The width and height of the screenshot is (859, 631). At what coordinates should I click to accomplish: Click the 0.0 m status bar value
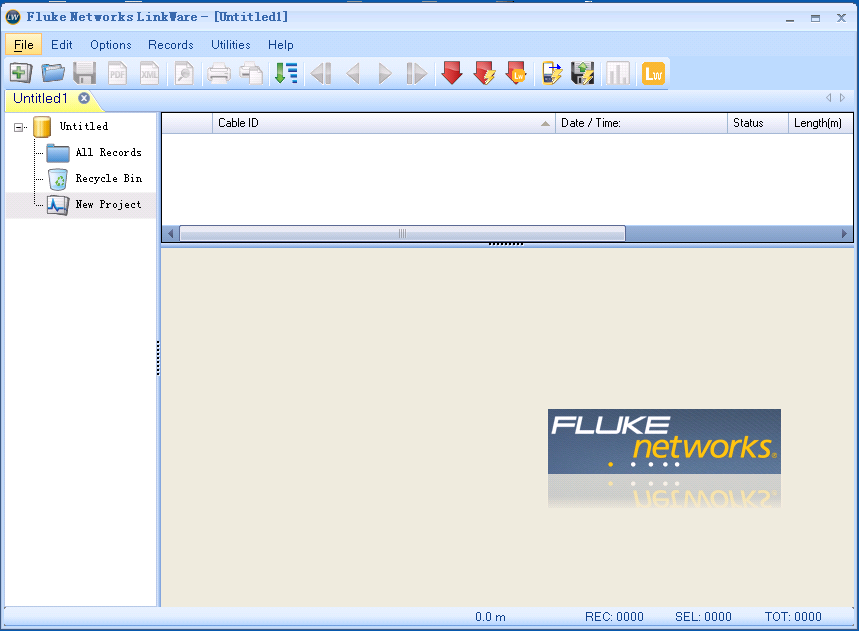490,617
